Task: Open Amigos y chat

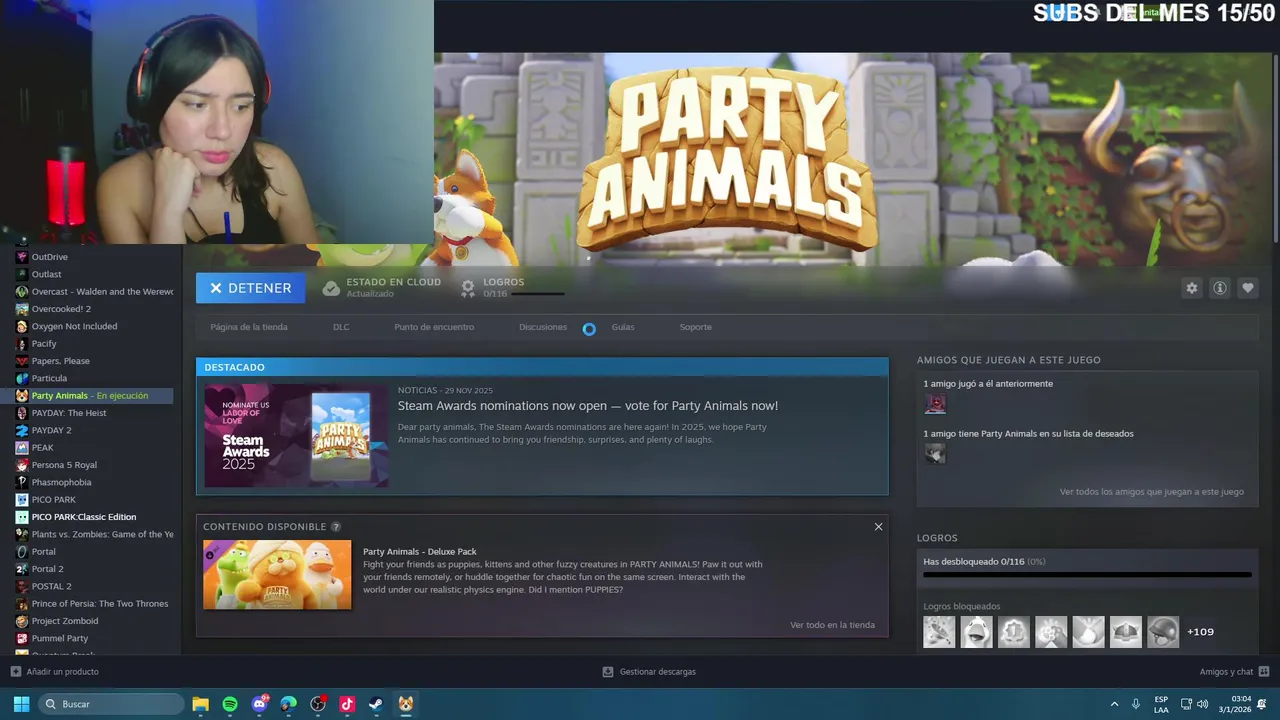Action: (1234, 672)
